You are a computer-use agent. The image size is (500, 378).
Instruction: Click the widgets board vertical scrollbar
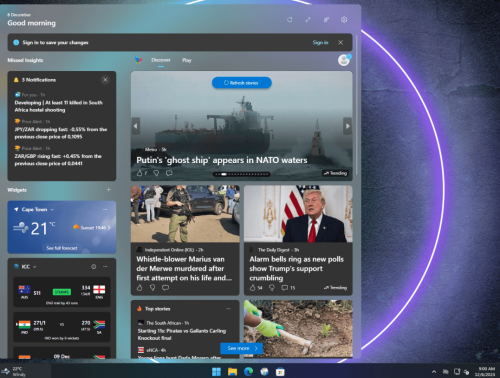click(x=356, y=105)
